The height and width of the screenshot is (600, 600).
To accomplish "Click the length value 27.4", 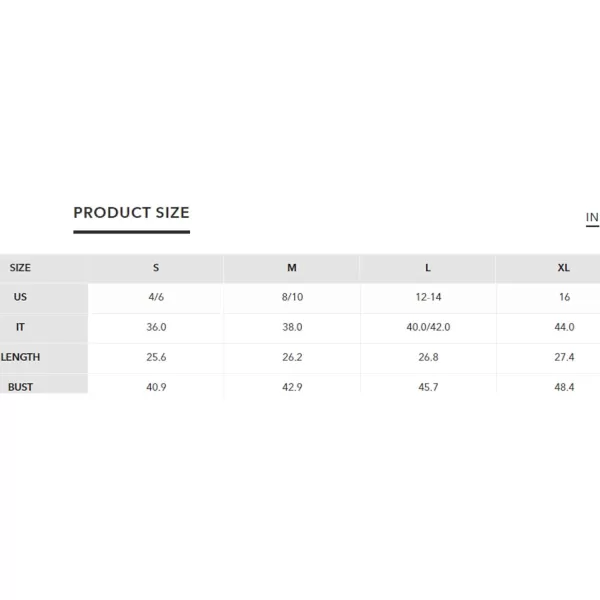I will [564, 357].
